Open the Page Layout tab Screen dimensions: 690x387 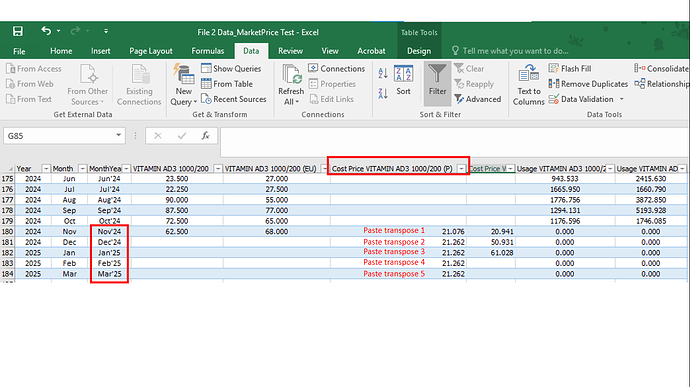[x=150, y=51]
